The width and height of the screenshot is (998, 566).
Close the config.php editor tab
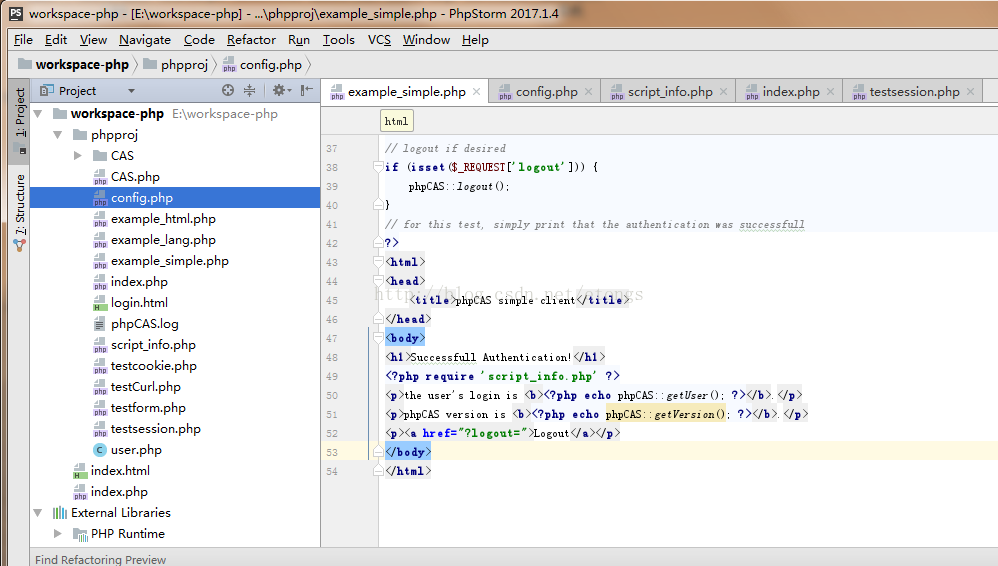(588, 92)
